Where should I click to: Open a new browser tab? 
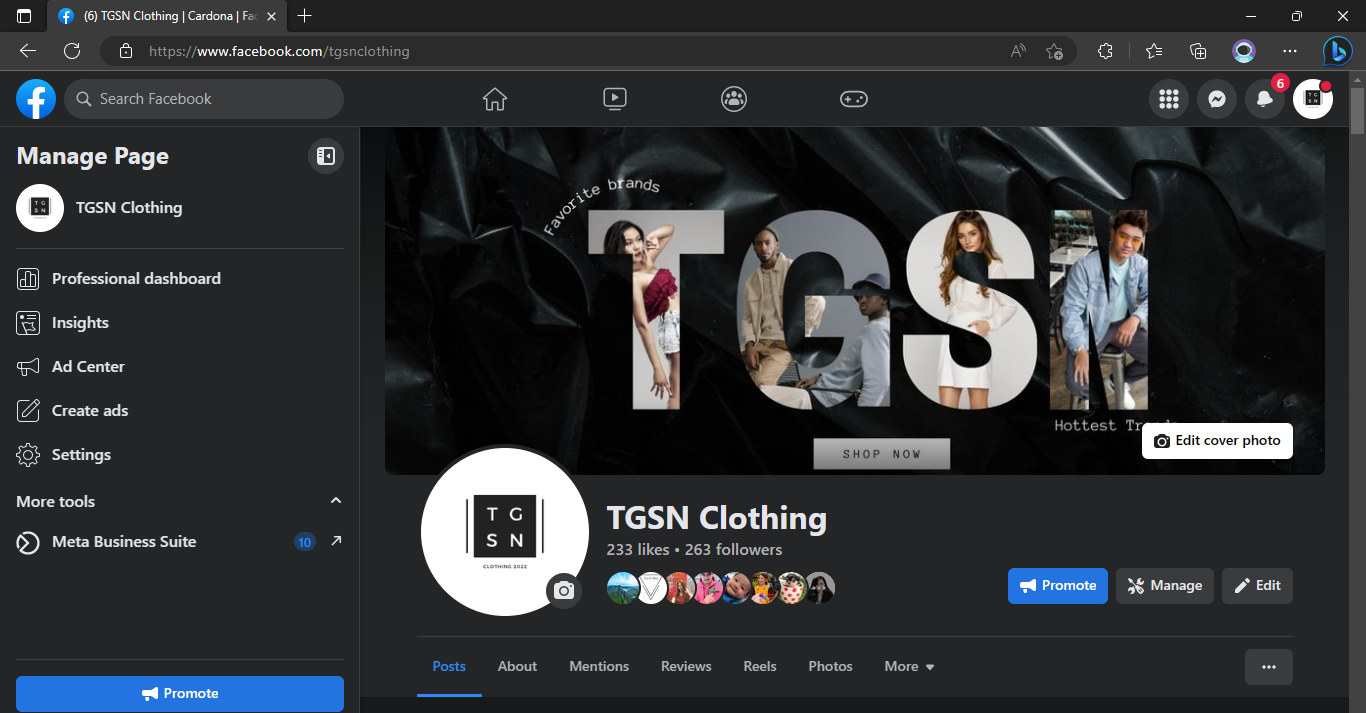305,16
